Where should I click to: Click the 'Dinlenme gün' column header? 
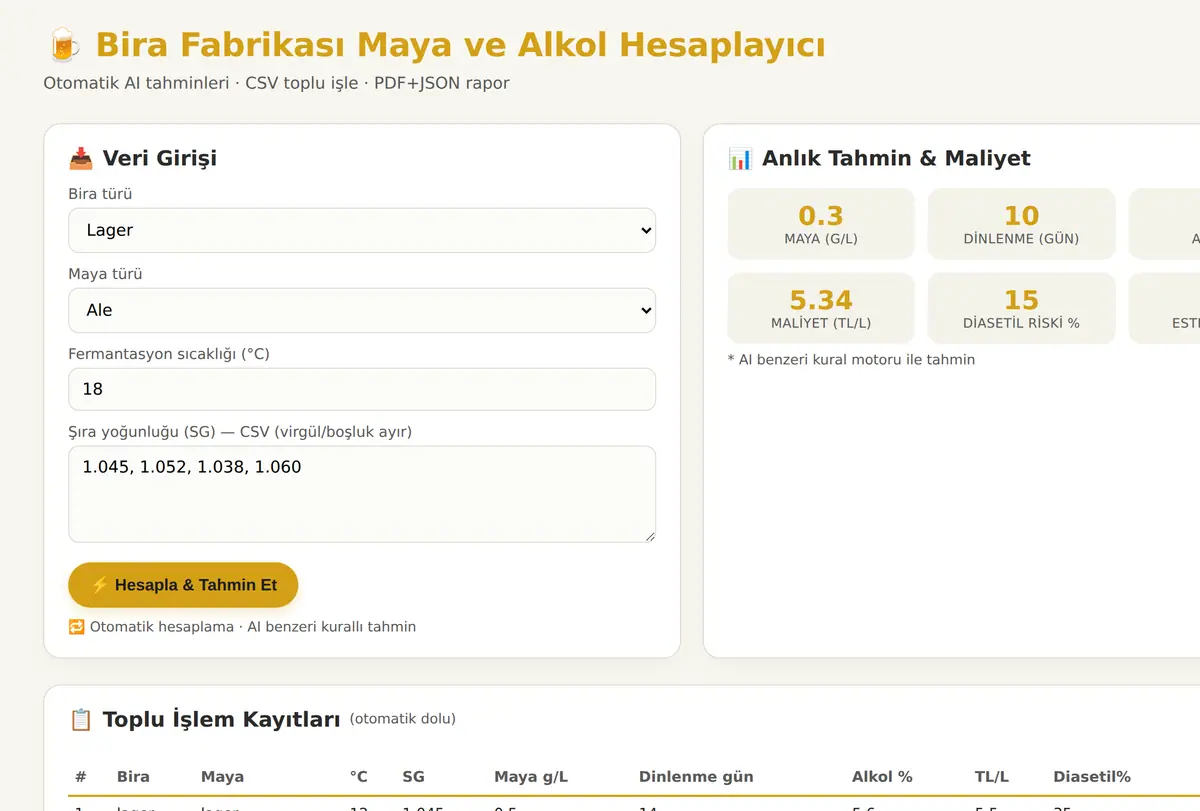click(696, 776)
